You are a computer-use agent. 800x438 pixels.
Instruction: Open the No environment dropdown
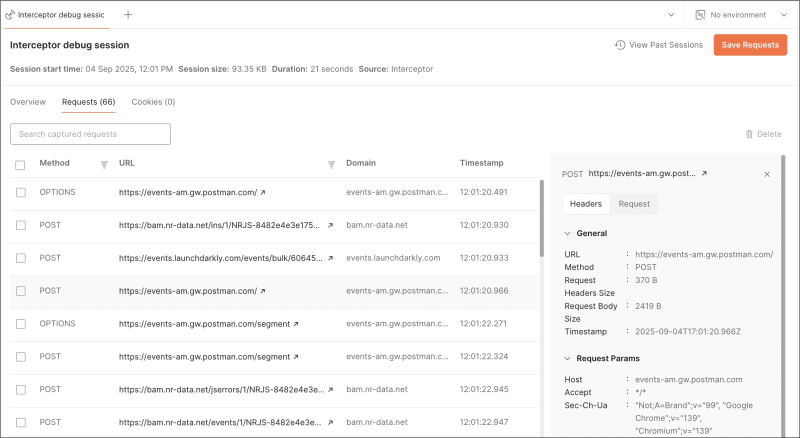(x=784, y=15)
